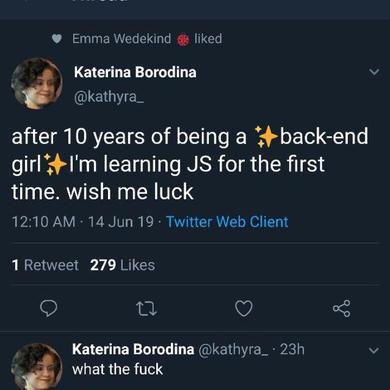Like the tweet with heart icon
Screen dimensions: 390x390
[244, 308]
